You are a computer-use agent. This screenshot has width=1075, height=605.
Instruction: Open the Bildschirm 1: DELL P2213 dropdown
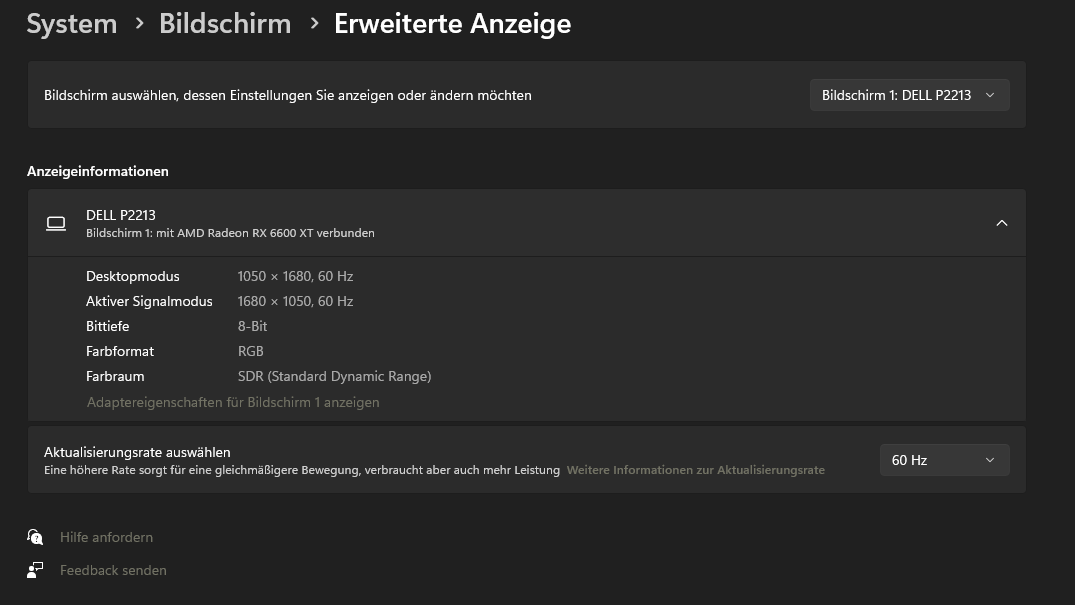(x=909, y=95)
